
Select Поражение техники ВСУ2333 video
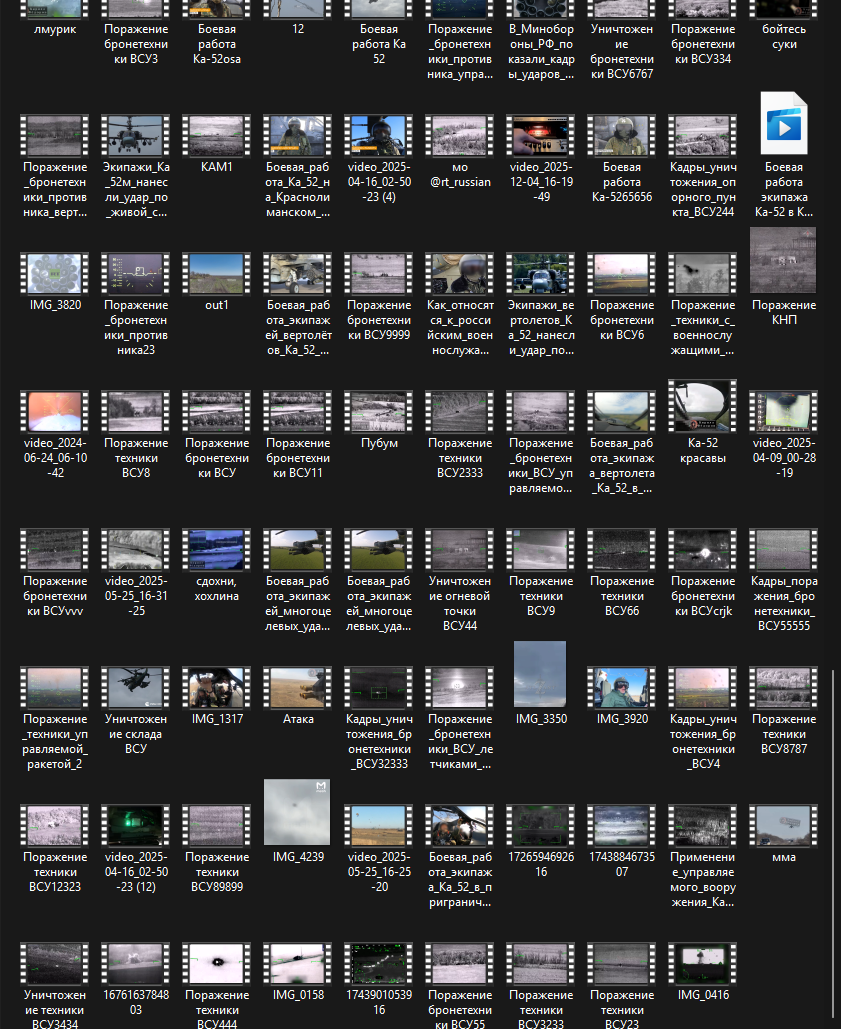[460, 435]
